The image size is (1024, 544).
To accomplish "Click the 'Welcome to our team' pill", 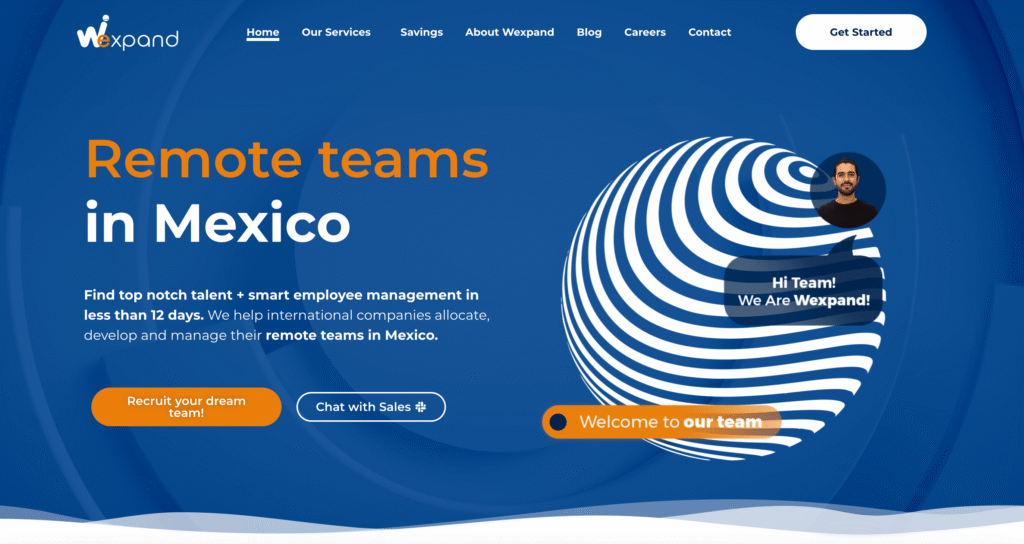I will (662, 422).
